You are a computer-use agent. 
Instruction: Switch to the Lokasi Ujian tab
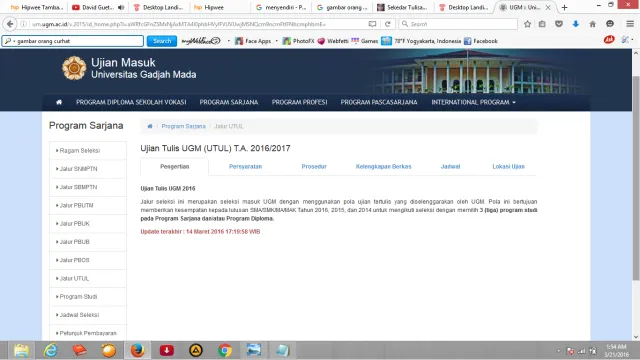(x=508, y=167)
